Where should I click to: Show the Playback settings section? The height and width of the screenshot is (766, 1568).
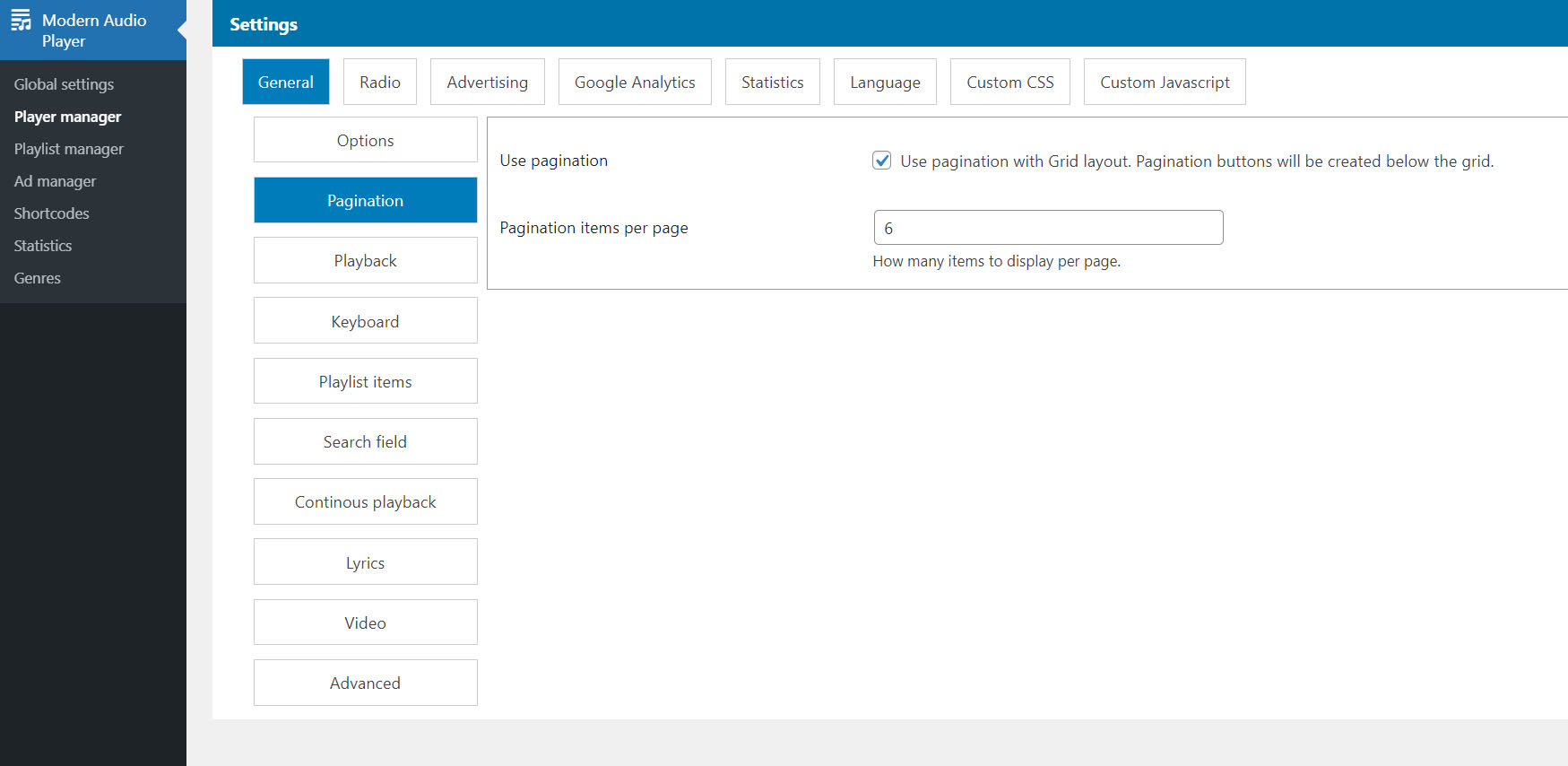point(365,261)
